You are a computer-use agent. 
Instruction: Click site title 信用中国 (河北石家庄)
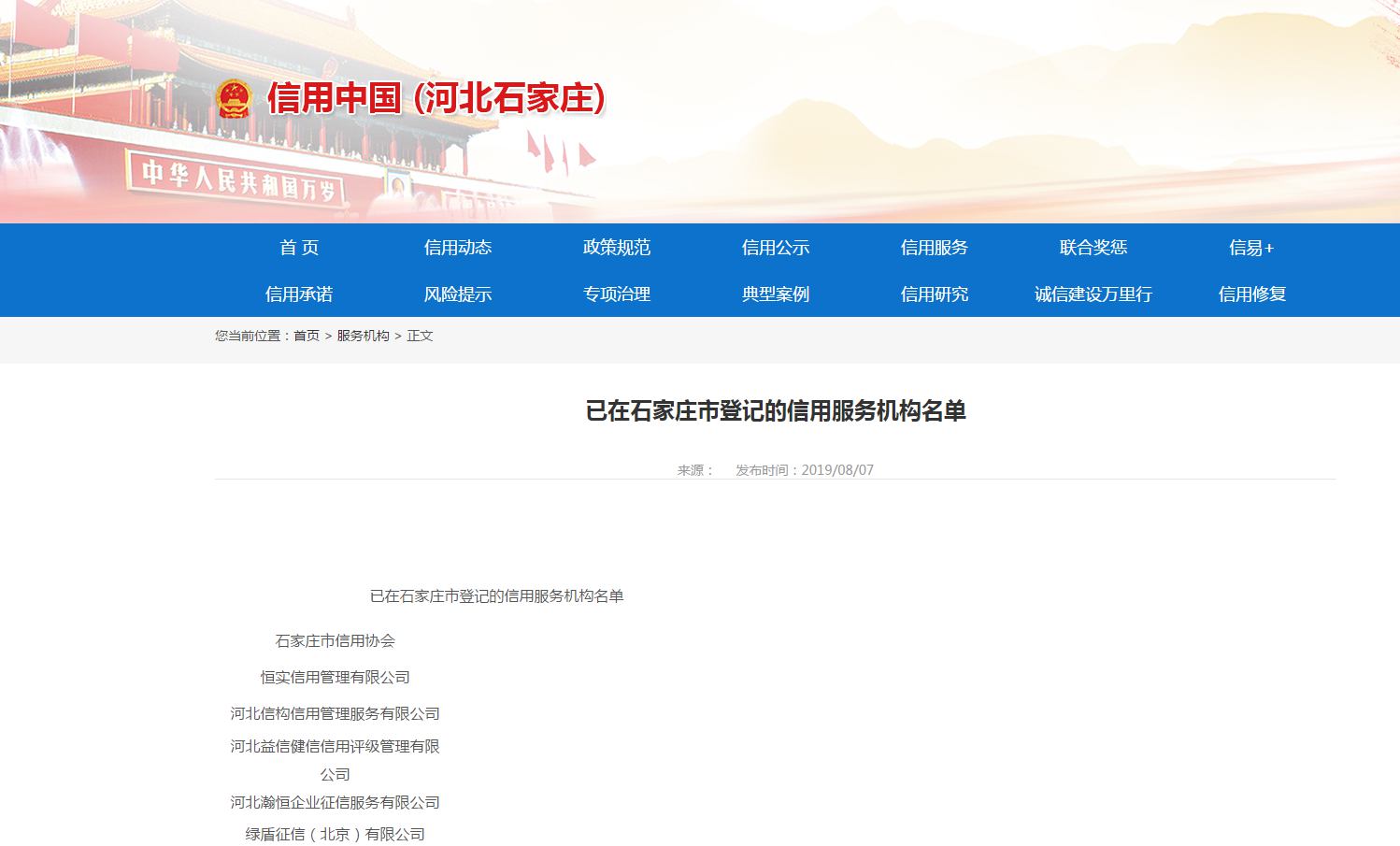[436, 98]
